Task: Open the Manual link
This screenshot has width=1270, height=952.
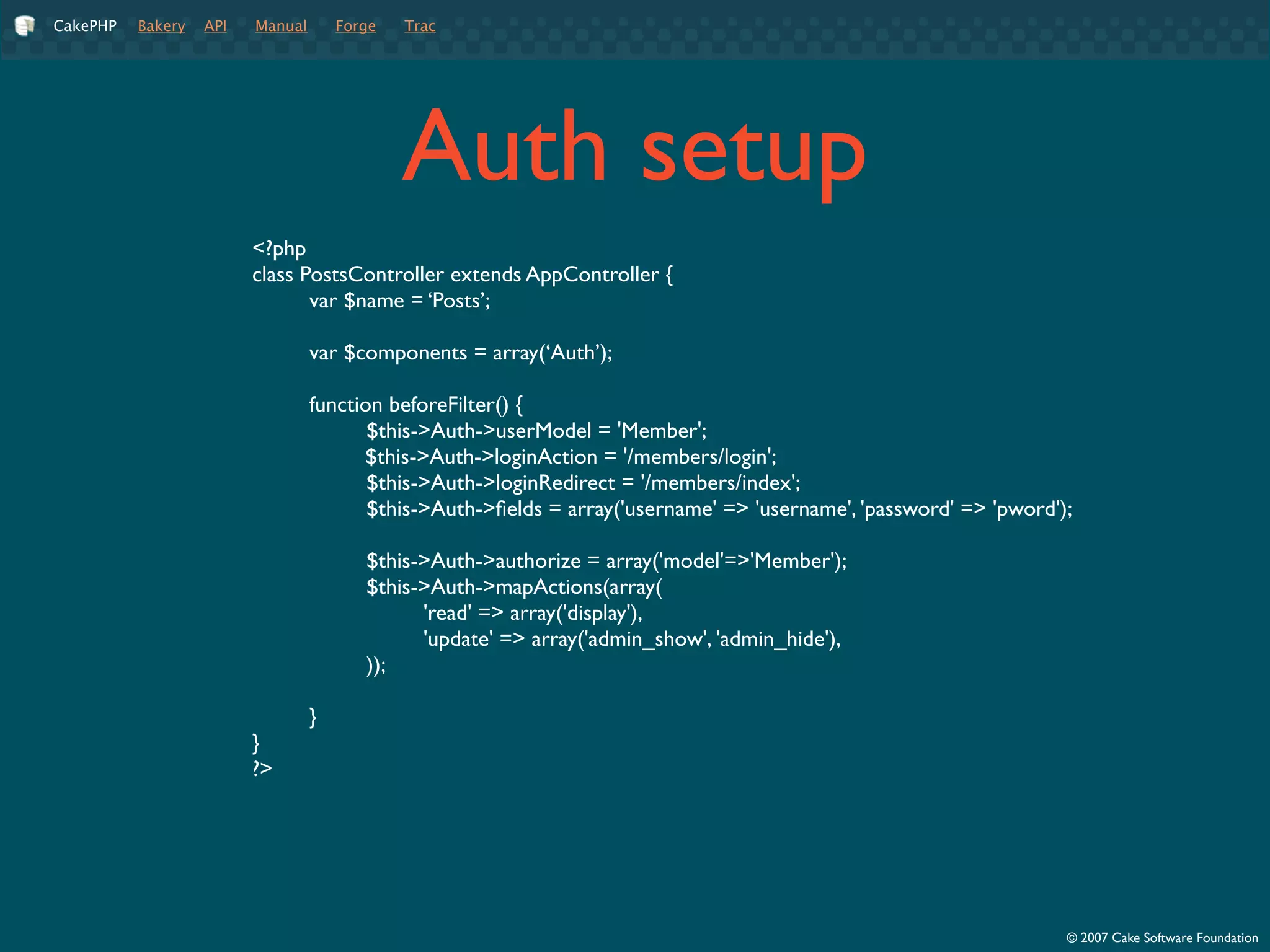Action: coord(281,26)
